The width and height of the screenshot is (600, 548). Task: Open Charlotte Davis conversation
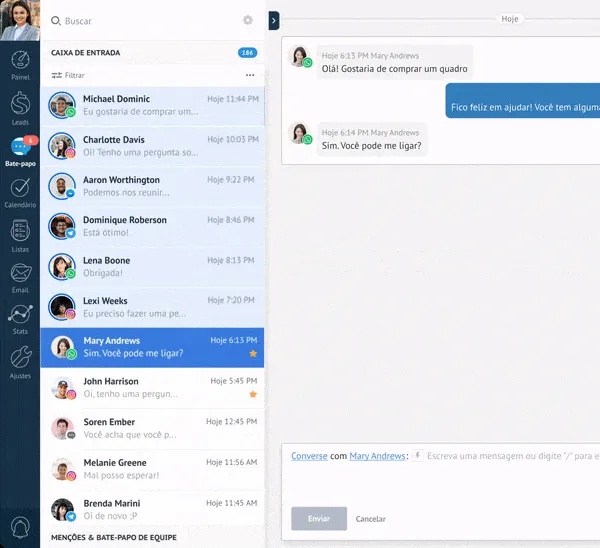tap(152, 146)
